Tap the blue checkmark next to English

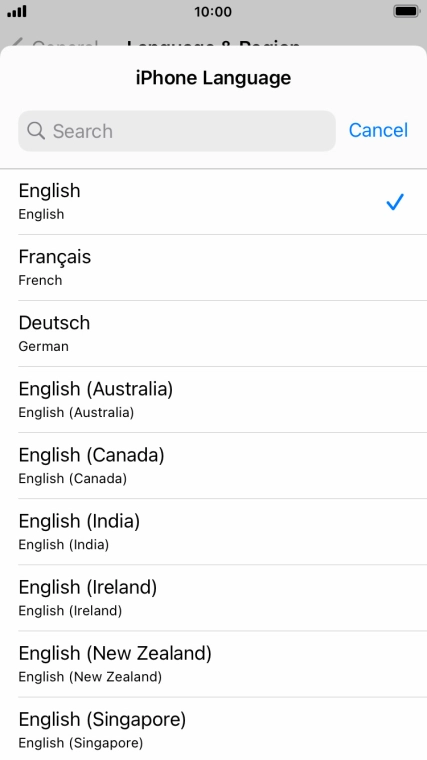point(395,202)
